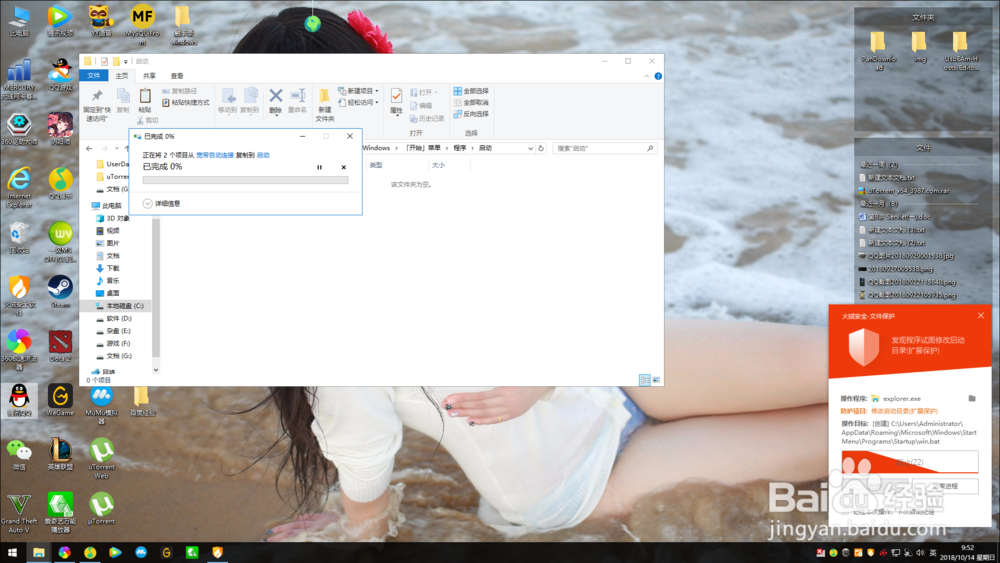Open League of Legends (英雄联盟) desktop icon
Viewport: 1000px width, 563px height.
(60, 454)
